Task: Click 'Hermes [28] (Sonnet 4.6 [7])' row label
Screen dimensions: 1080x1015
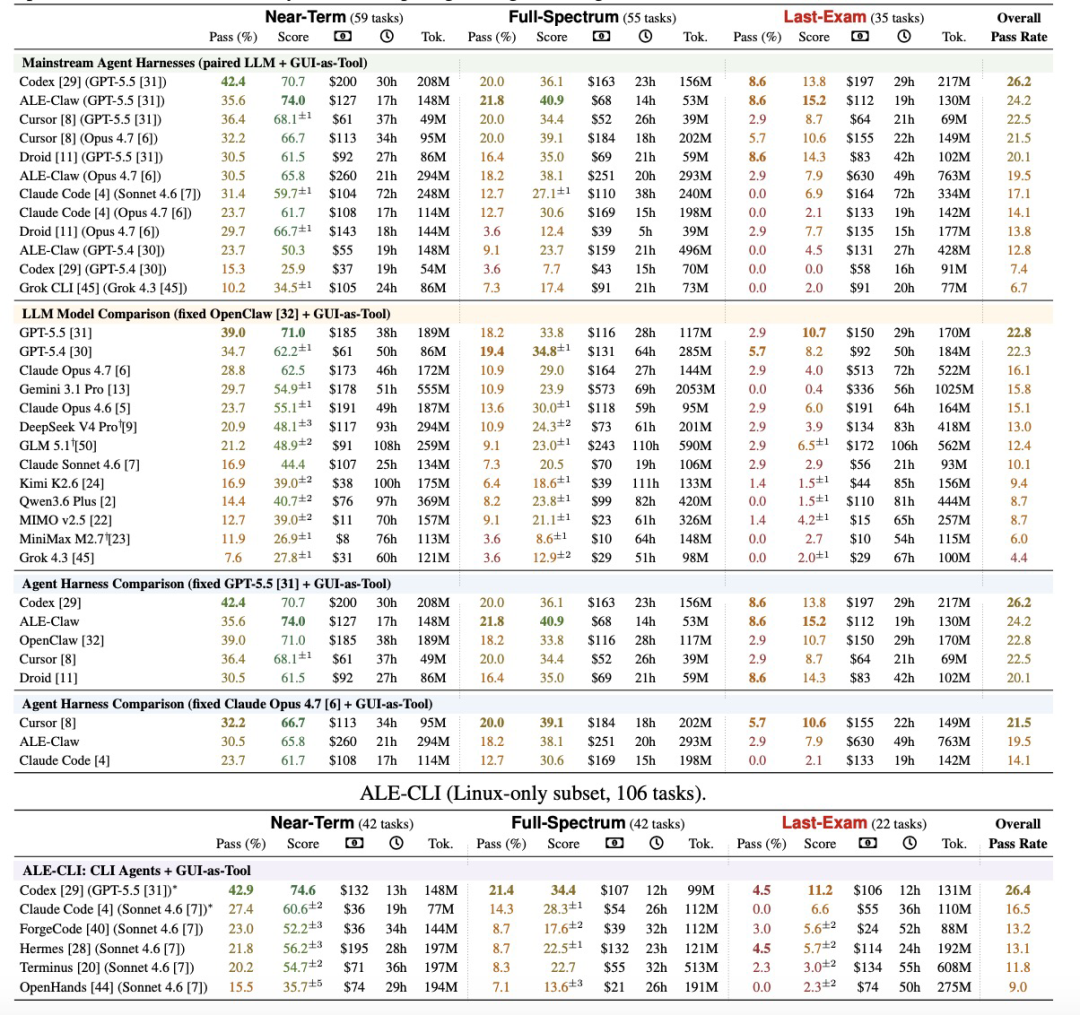Action: (102, 948)
